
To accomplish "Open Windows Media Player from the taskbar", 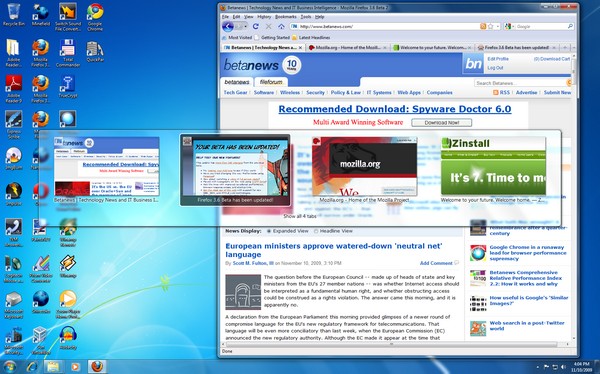I will pos(75,367).
